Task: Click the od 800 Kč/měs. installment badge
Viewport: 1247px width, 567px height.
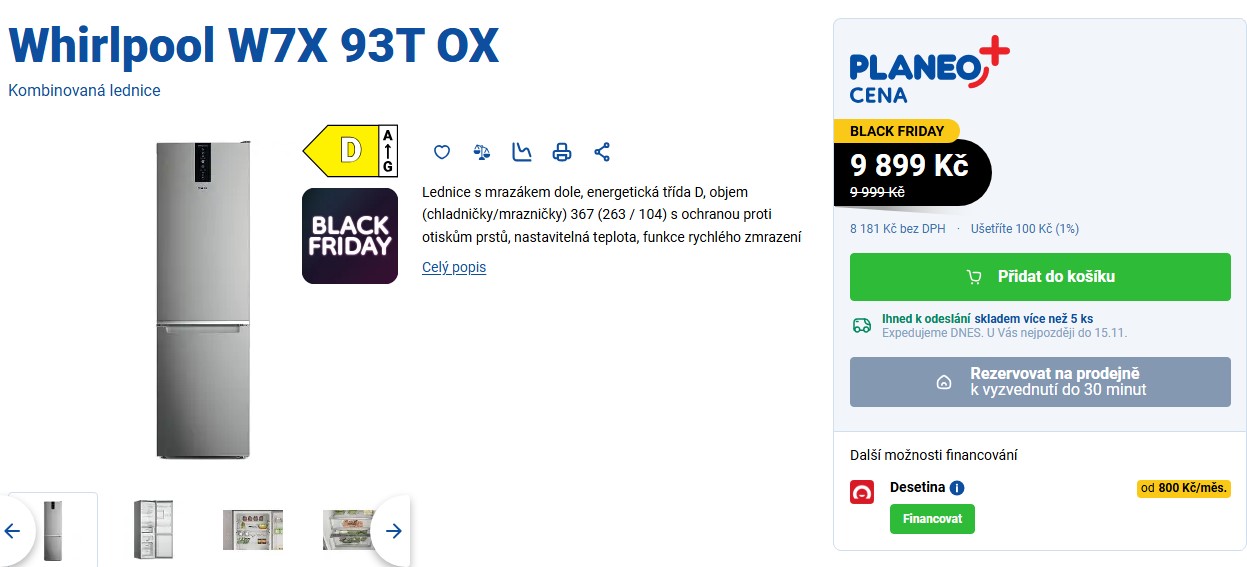Action: 1183,489
